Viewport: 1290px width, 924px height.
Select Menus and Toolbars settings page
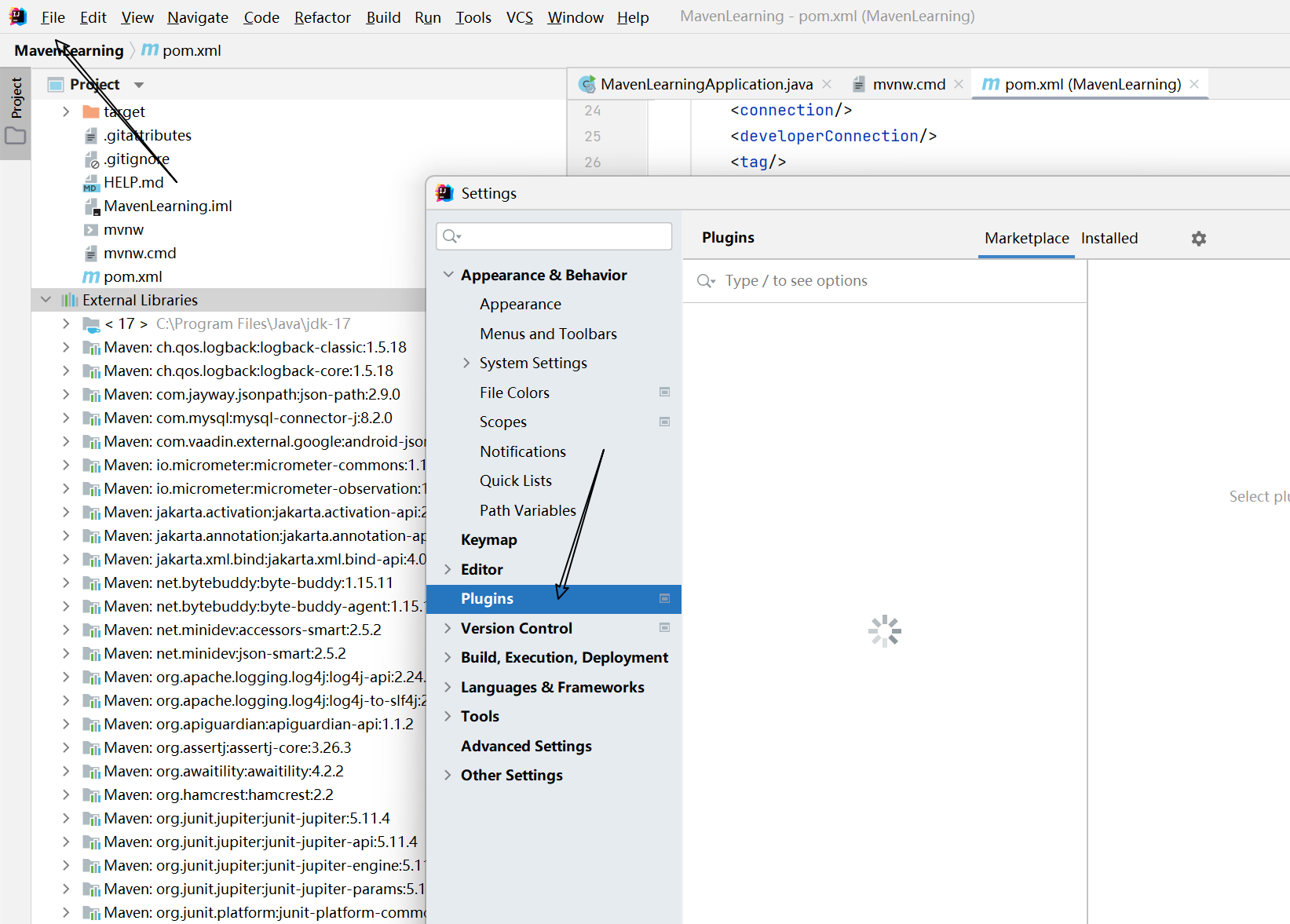point(548,334)
